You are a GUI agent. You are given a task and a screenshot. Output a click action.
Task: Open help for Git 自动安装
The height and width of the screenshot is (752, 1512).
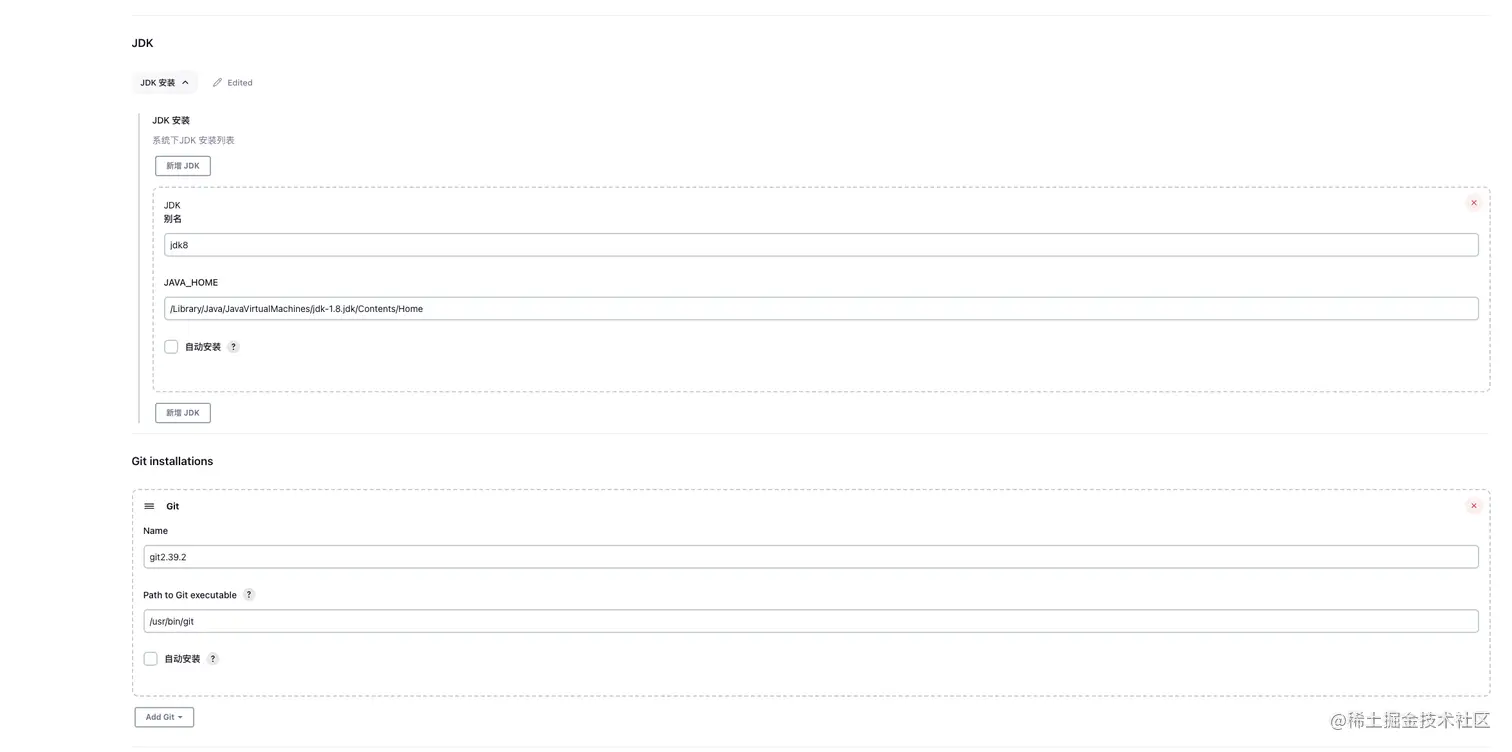[213, 659]
